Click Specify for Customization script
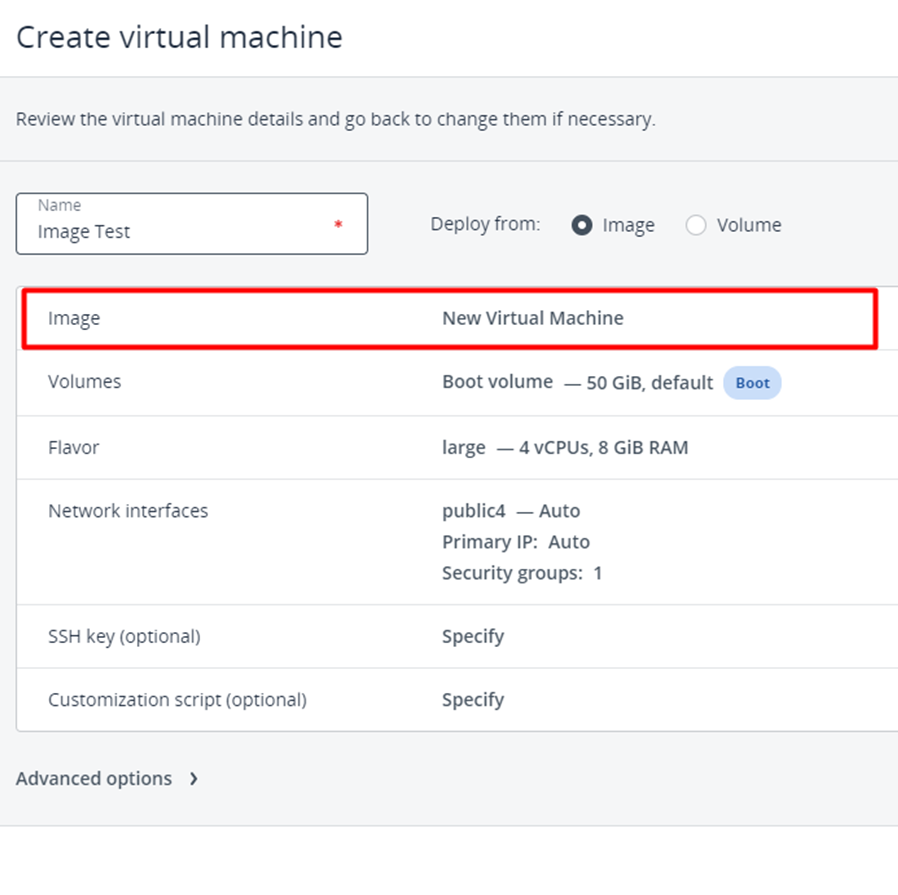This screenshot has width=898, height=895. (x=473, y=700)
